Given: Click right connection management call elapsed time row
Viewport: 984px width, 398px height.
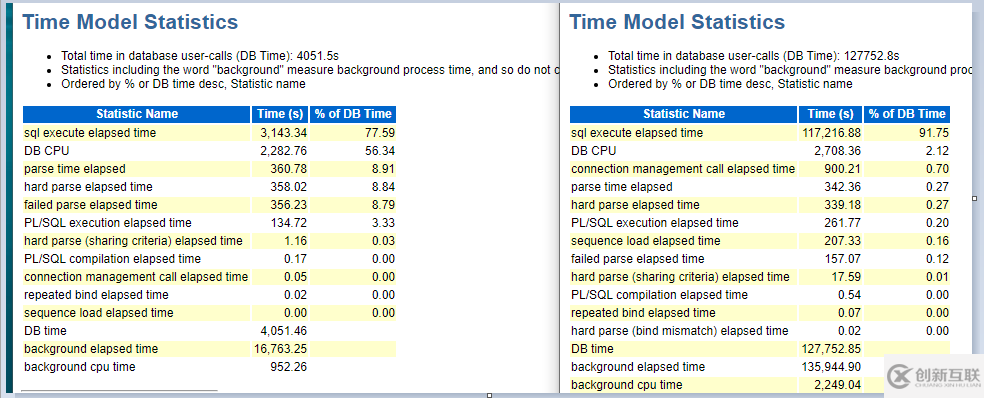Looking at the screenshot, I should (x=760, y=169).
